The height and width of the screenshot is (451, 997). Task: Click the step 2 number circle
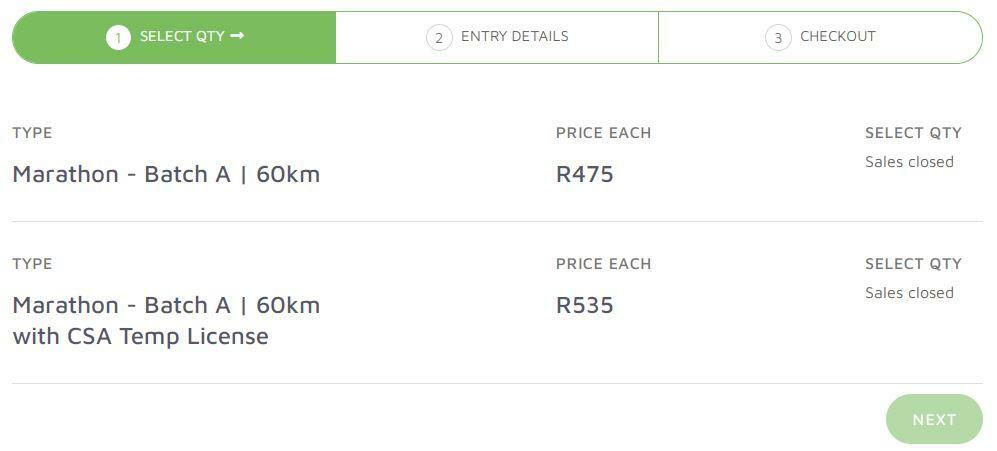[438, 38]
